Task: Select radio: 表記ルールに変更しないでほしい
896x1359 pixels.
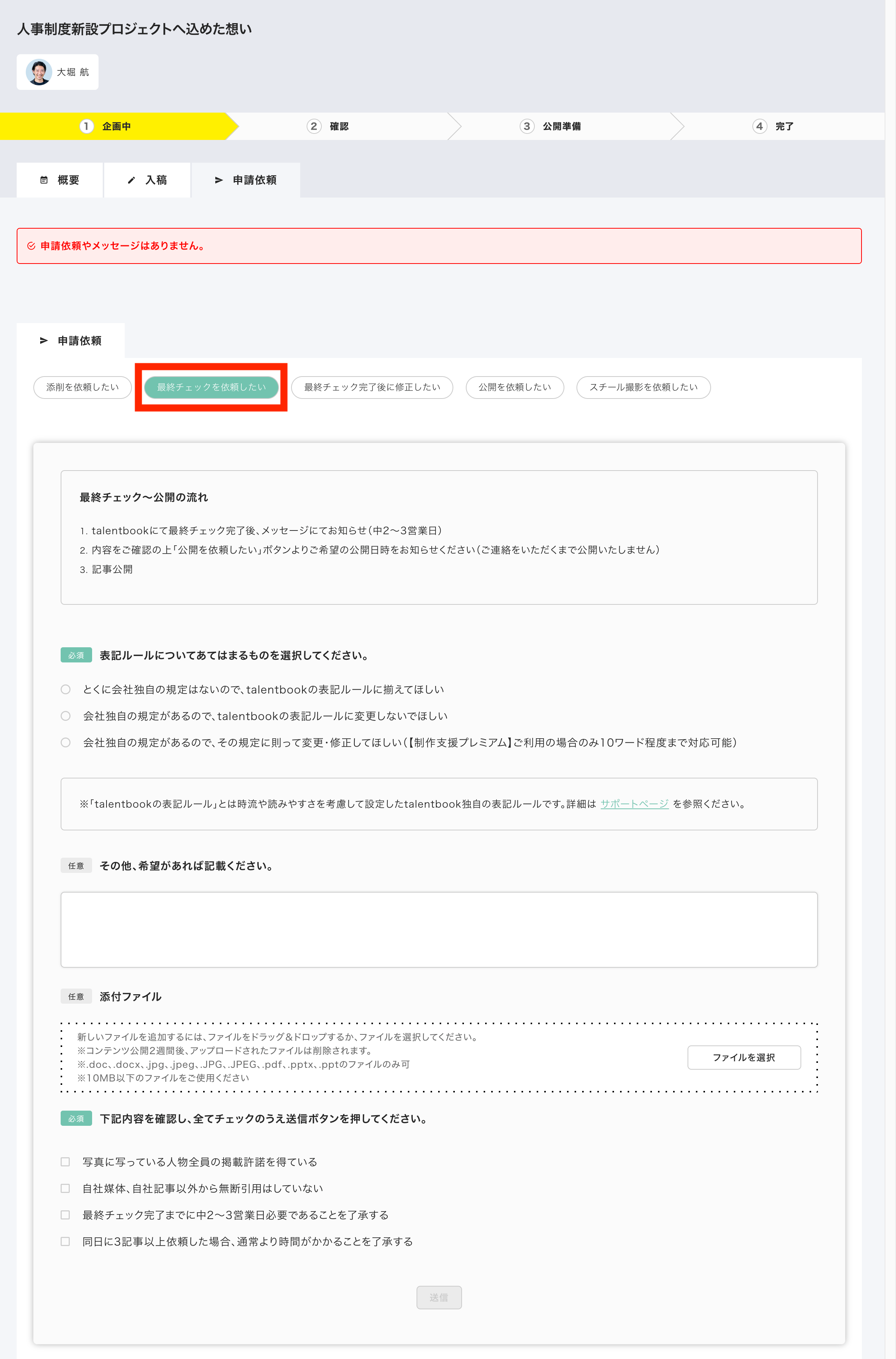Action: pyautogui.click(x=66, y=716)
